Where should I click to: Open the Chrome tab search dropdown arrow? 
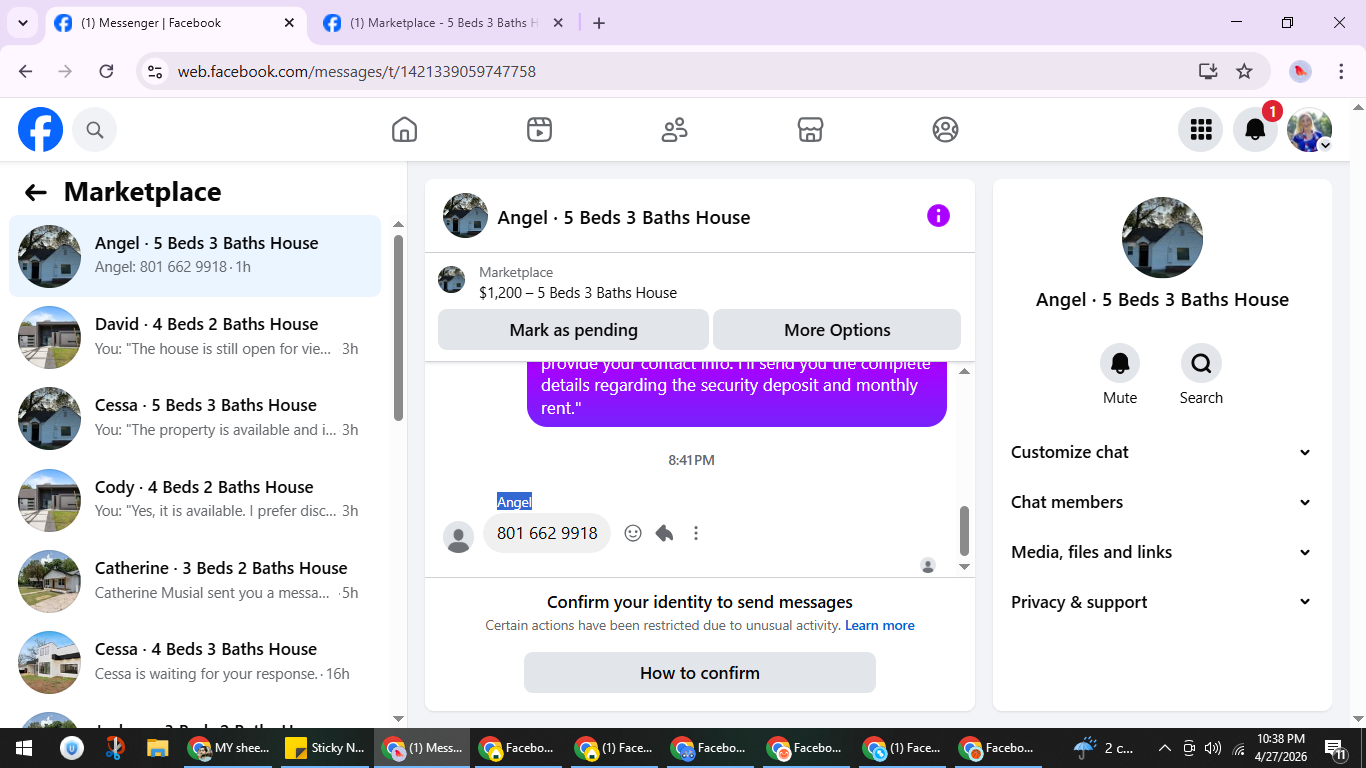click(x=22, y=22)
